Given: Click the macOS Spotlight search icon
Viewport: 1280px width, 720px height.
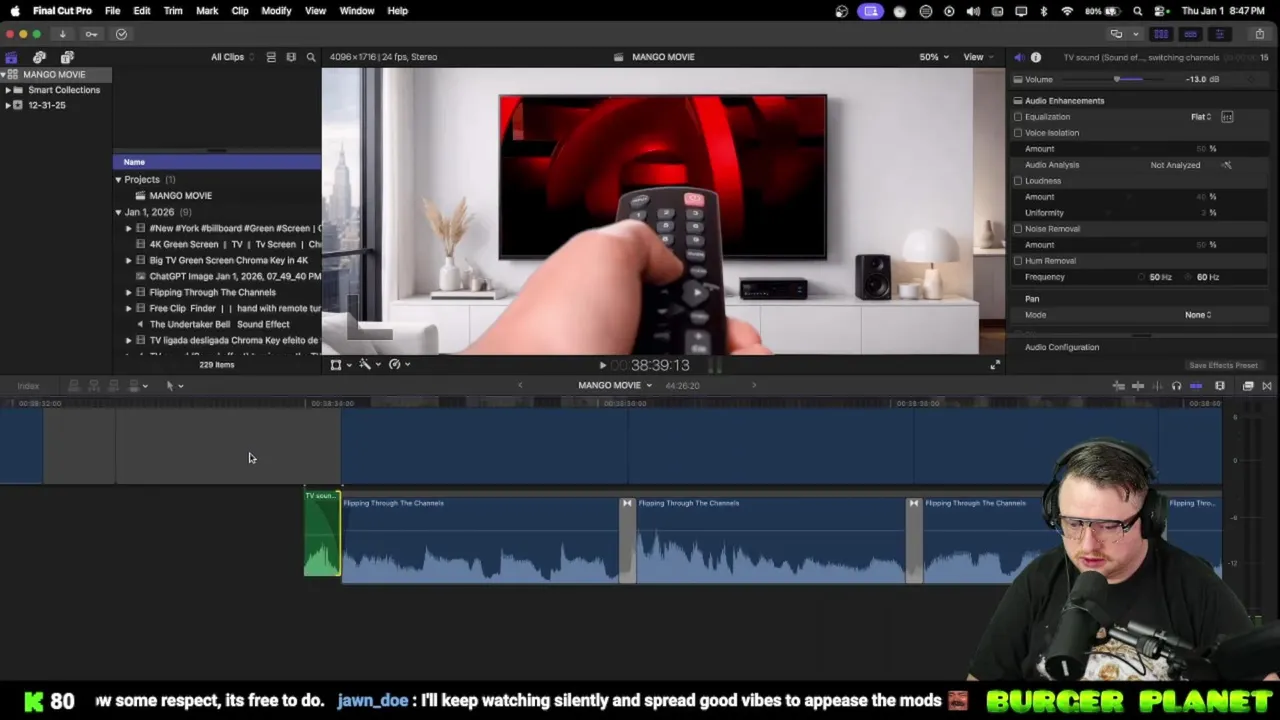Looking at the screenshot, I should 1138,11.
